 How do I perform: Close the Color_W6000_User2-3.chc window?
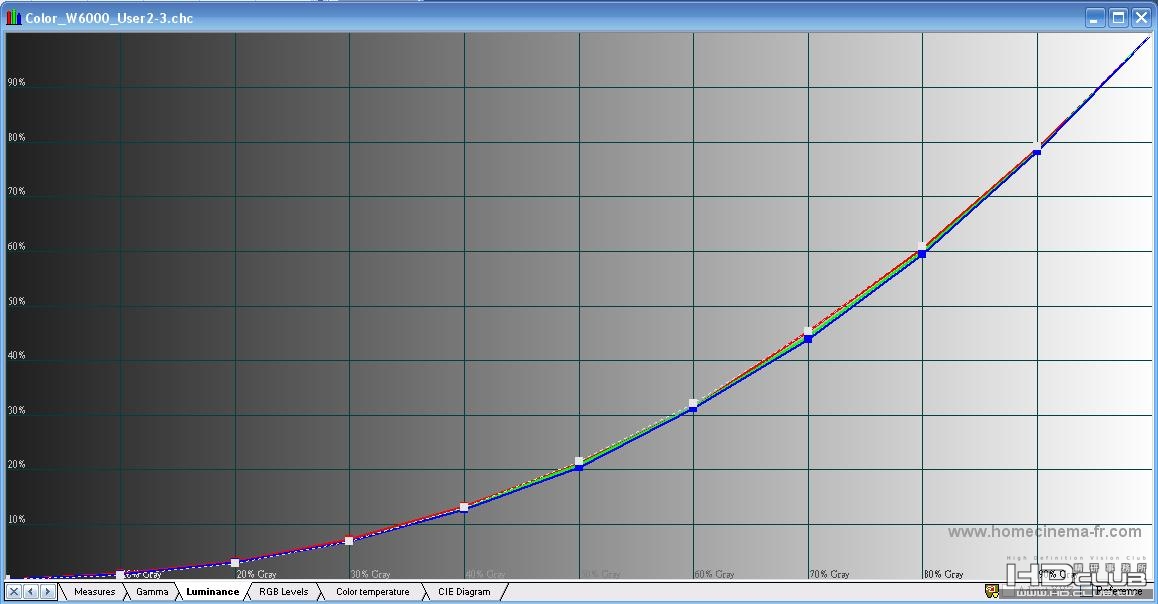(x=1141, y=18)
